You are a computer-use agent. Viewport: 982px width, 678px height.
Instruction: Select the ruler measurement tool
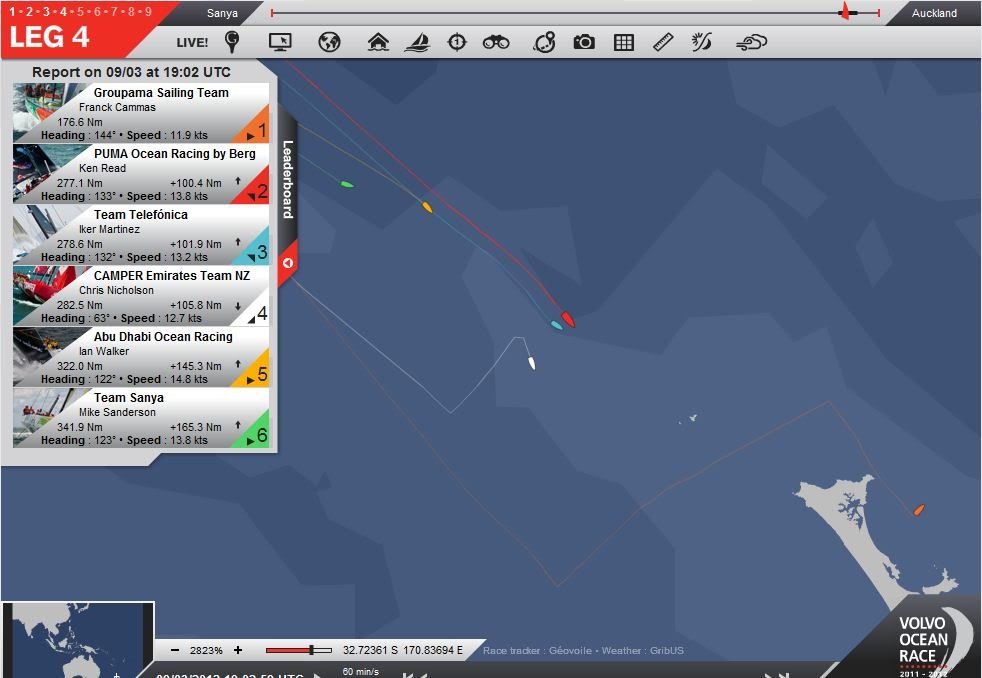tap(663, 42)
